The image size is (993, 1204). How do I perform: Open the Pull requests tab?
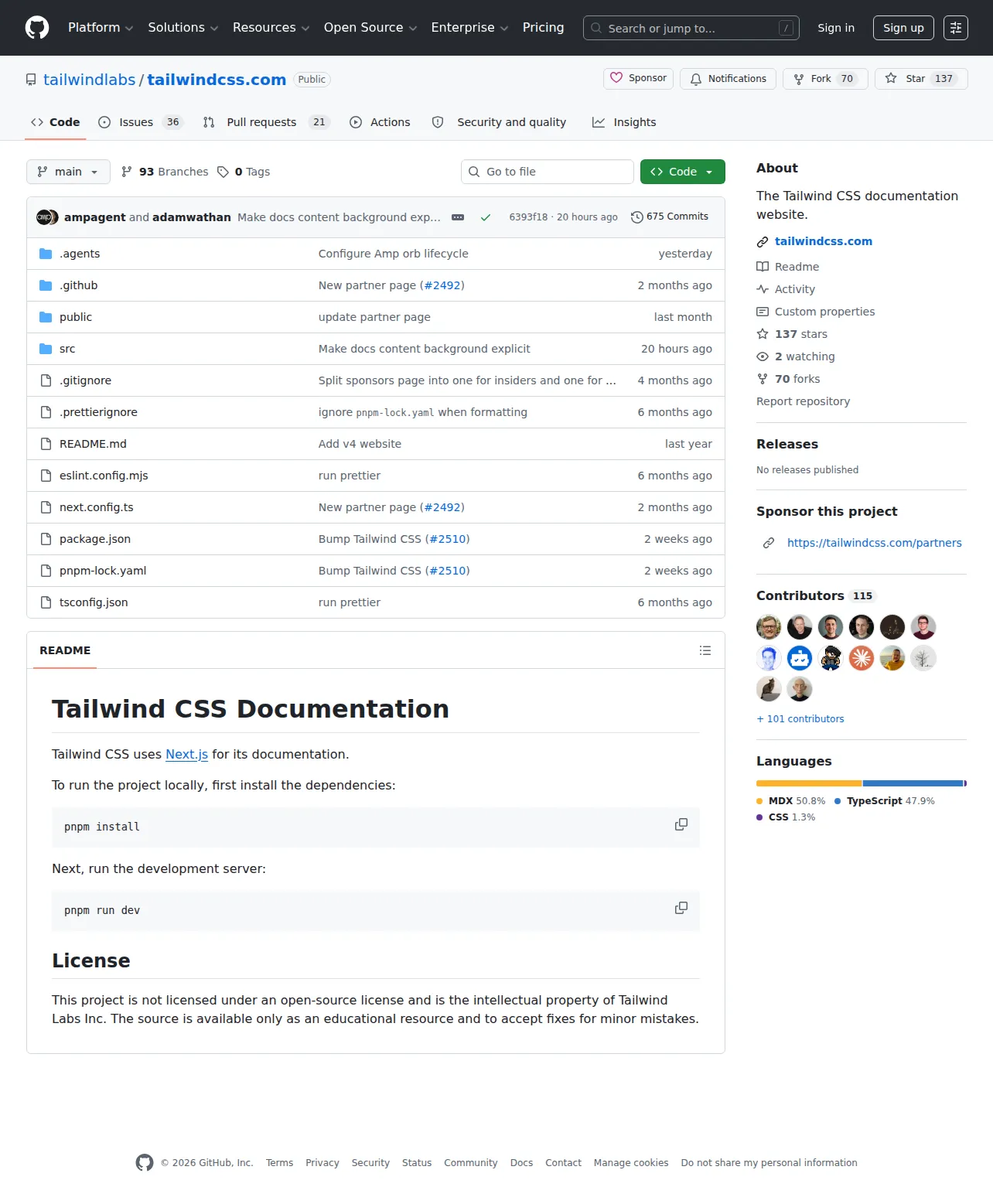(266, 122)
